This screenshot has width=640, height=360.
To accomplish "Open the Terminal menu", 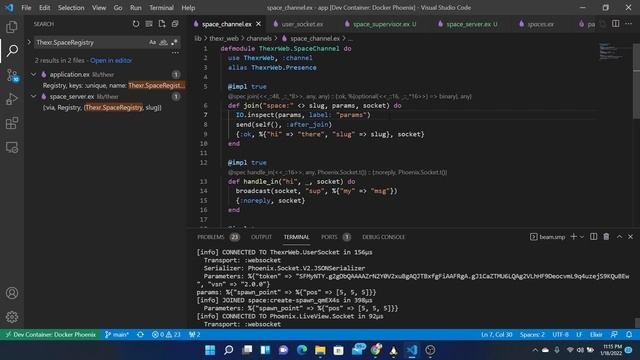I will [161, 8].
